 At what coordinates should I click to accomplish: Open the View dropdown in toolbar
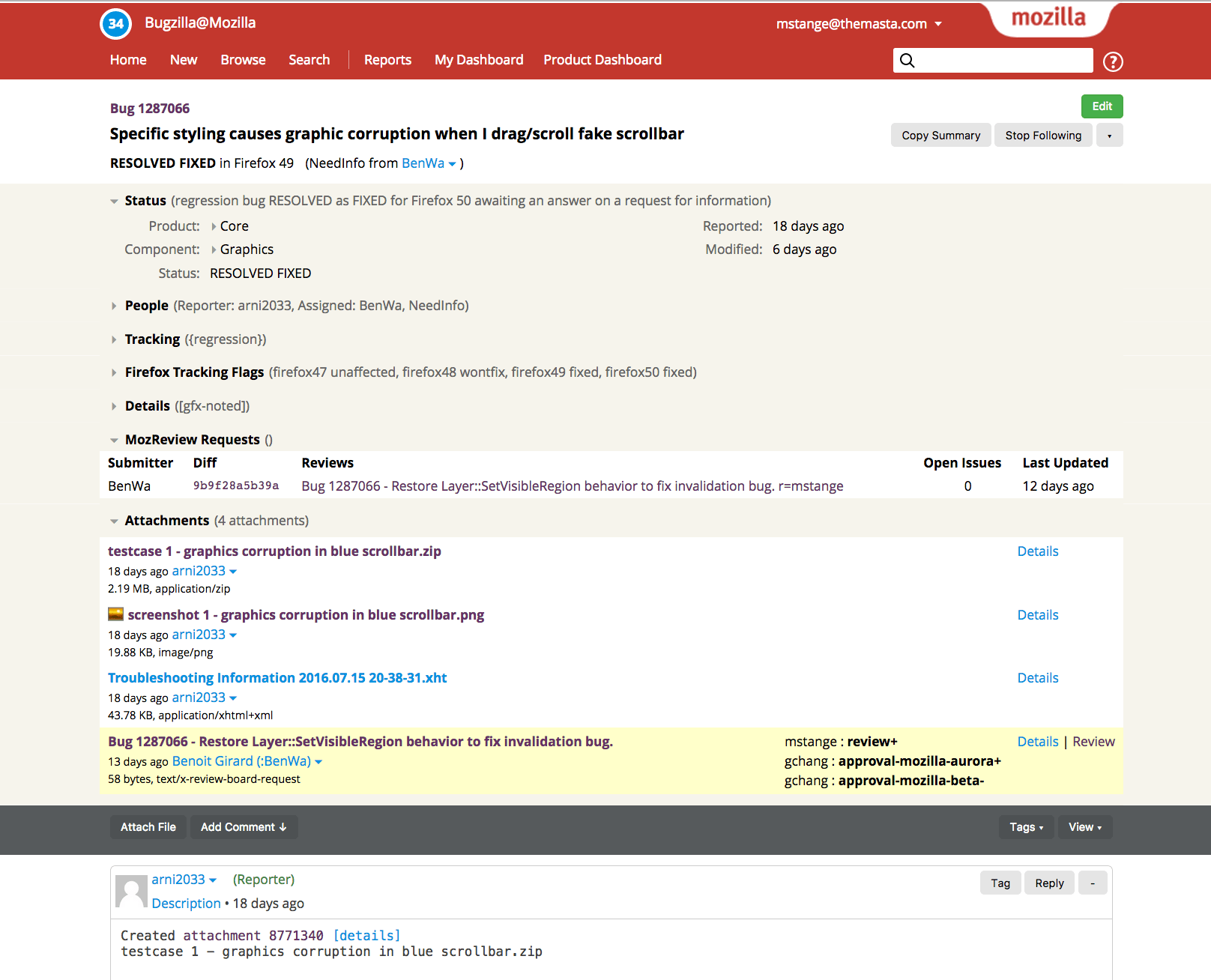click(x=1085, y=827)
